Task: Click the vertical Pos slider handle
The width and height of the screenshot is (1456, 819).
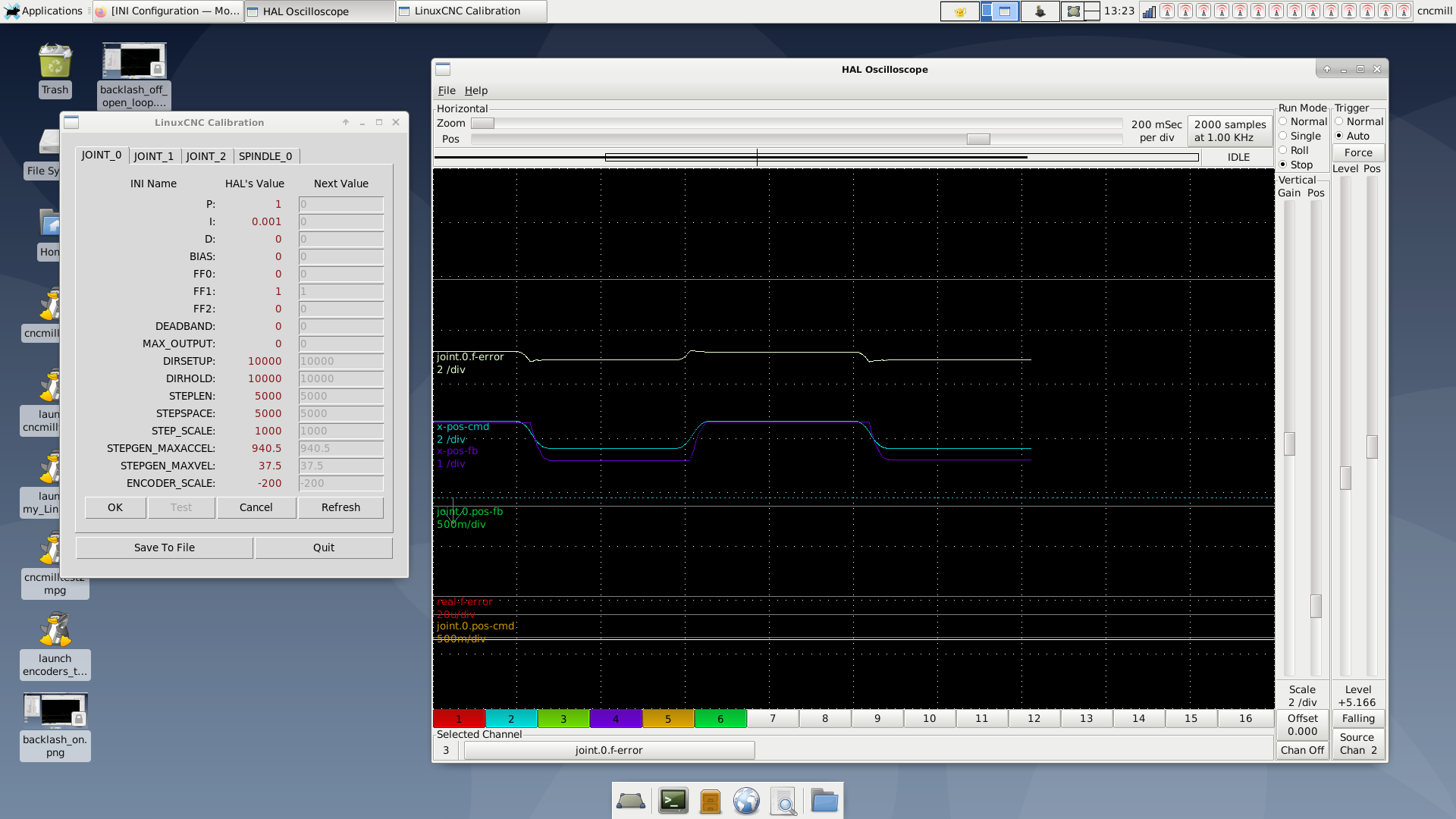Action: (1316, 606)
